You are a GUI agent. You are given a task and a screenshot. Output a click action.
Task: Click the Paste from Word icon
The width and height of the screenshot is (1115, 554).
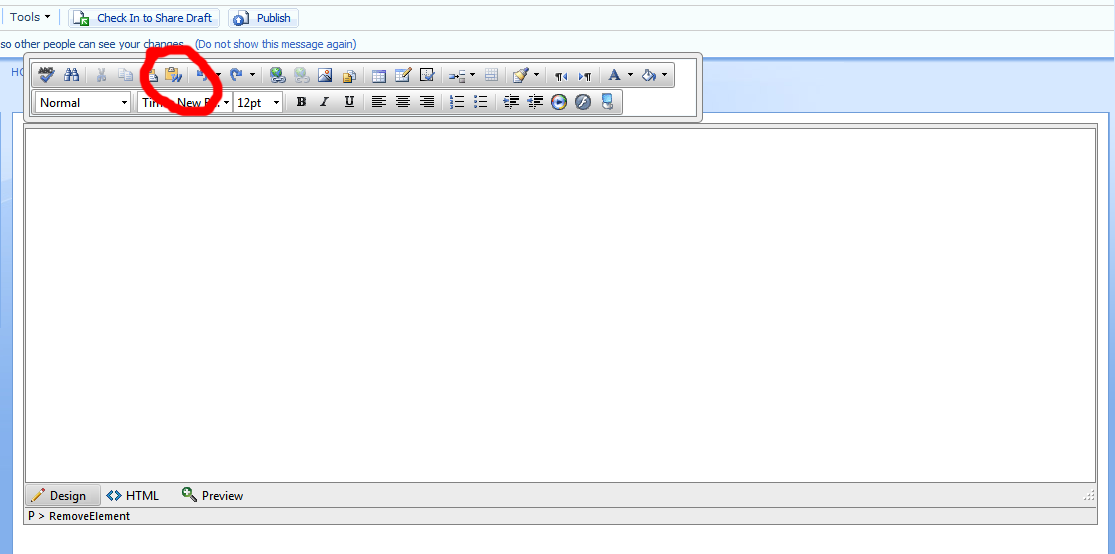(174, 75)
